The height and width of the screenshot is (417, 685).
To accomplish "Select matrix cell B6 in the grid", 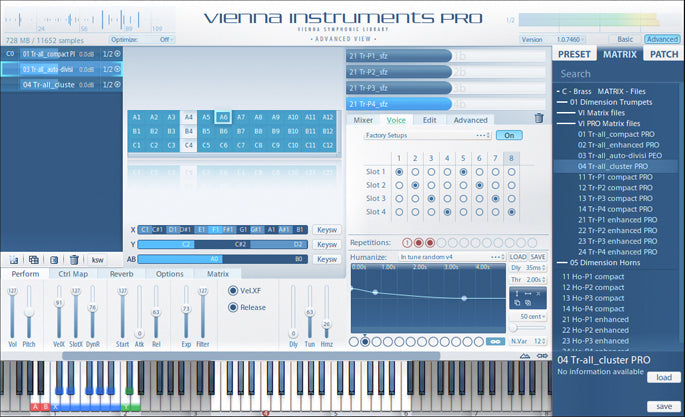I will click(x=224, y=130).
